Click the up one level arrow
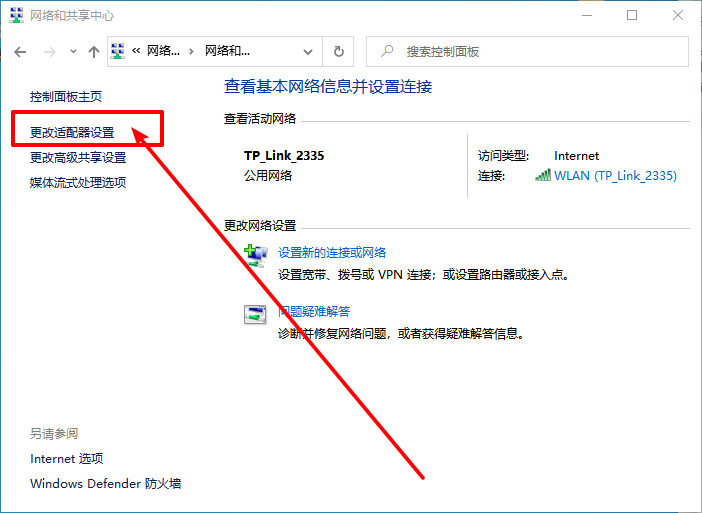Image resolution: width=702 pixels, height=513 pixels. (94, 52)
